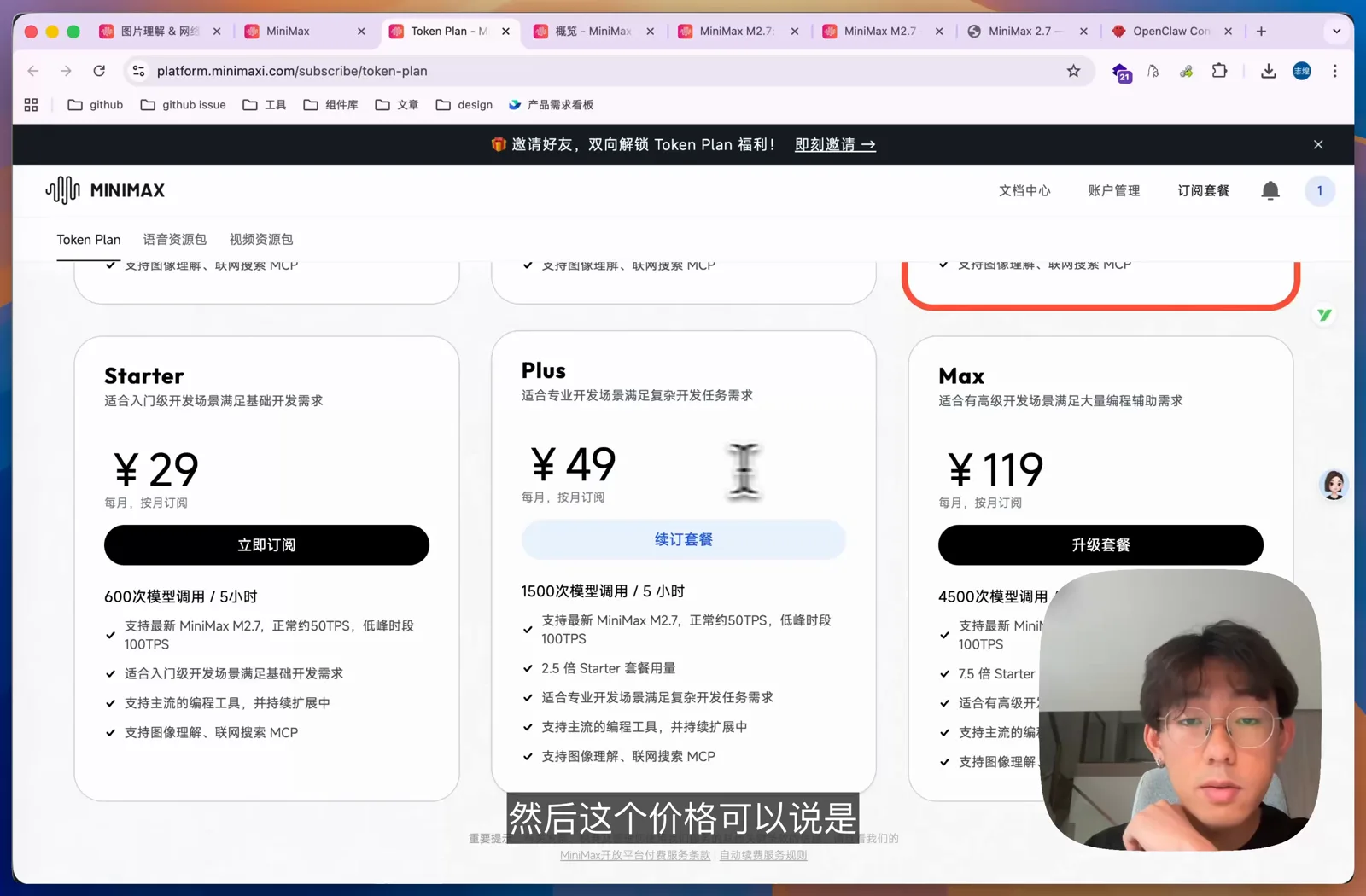Open 账户管理 in top navigation
1366x896 pixels.
(1114, 190)
